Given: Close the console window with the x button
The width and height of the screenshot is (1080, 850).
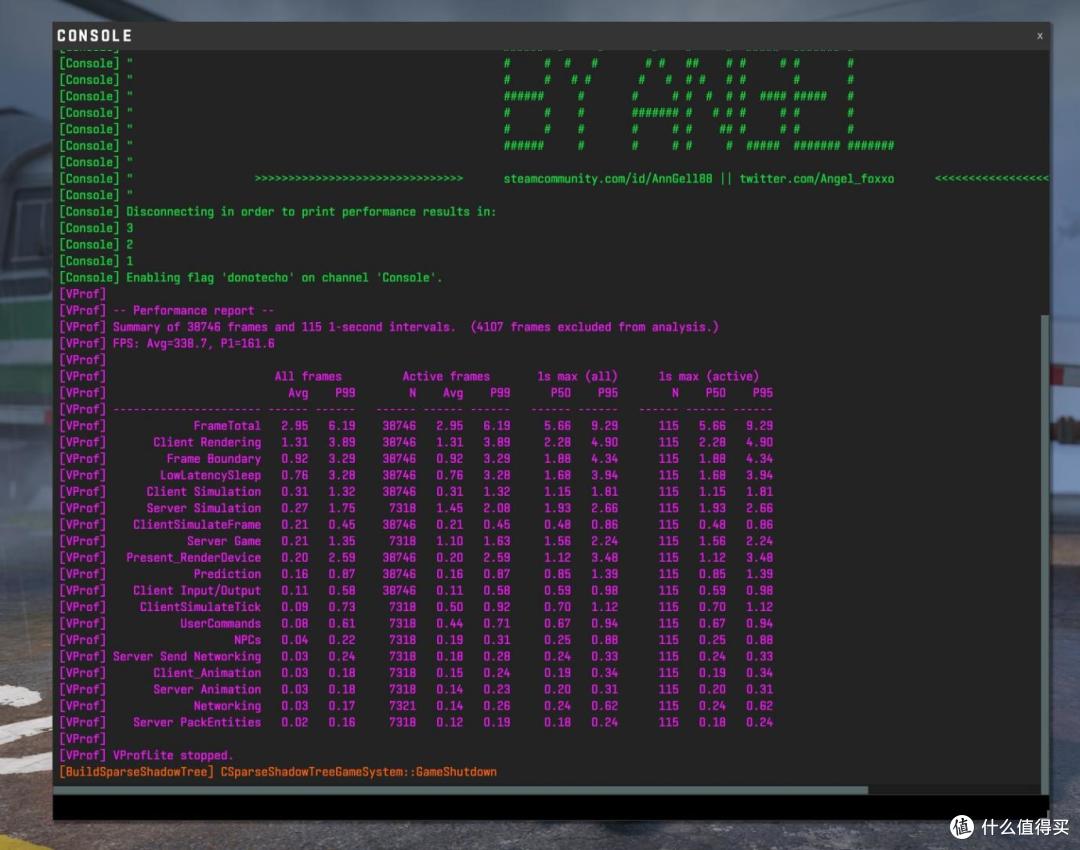Looking at the screenshot, I should point(1039,36).
